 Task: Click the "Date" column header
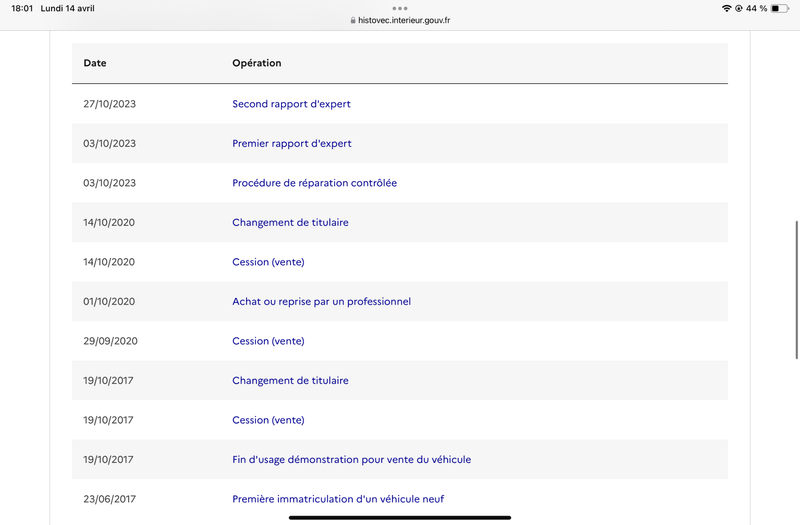[x=95, y=63]
